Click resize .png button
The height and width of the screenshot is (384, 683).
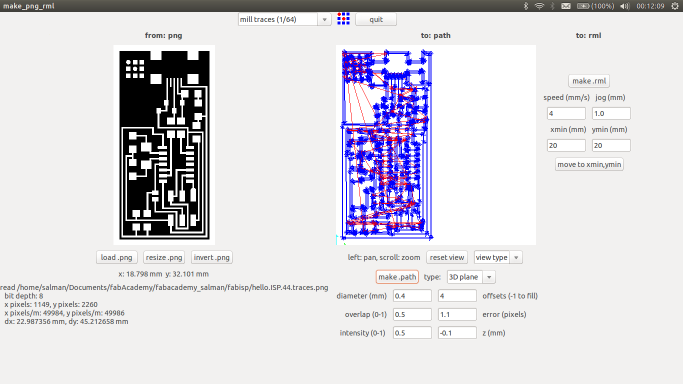(164, 257)
